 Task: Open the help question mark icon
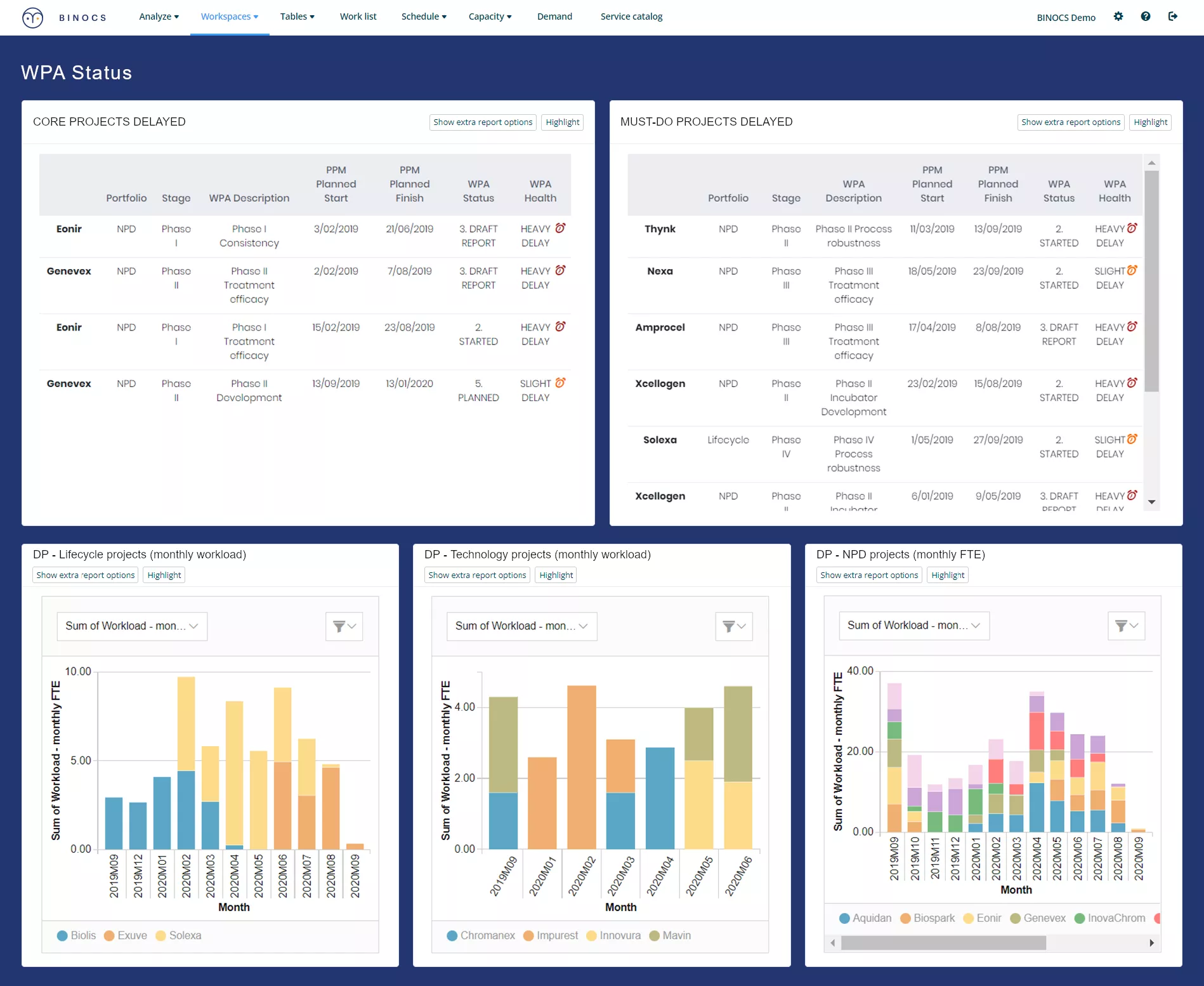(1146, 16)
